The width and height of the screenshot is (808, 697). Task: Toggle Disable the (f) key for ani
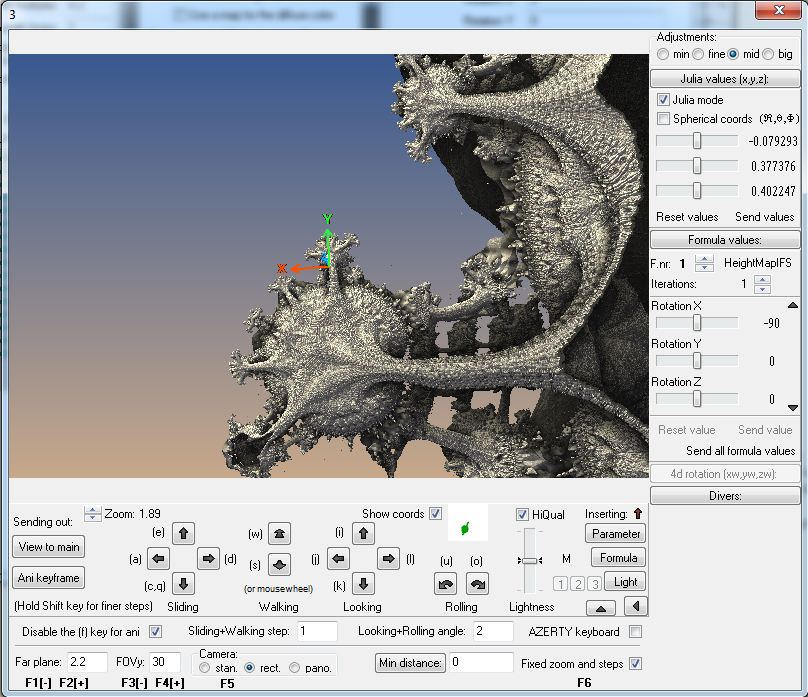pos(155,631)
